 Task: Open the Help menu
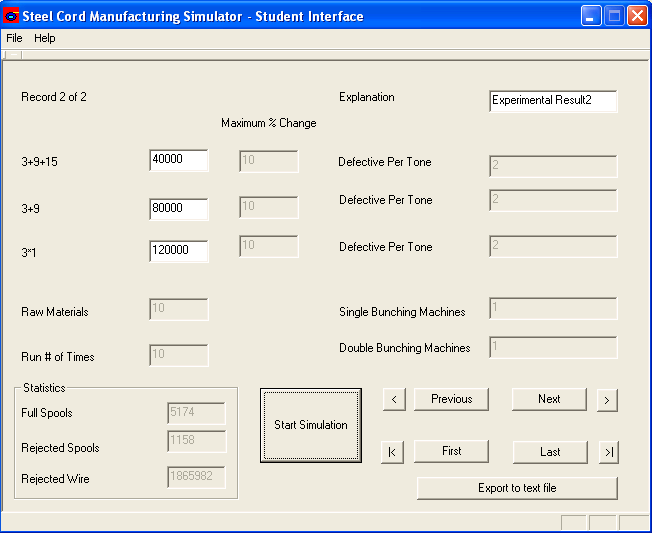coord(44,38)
